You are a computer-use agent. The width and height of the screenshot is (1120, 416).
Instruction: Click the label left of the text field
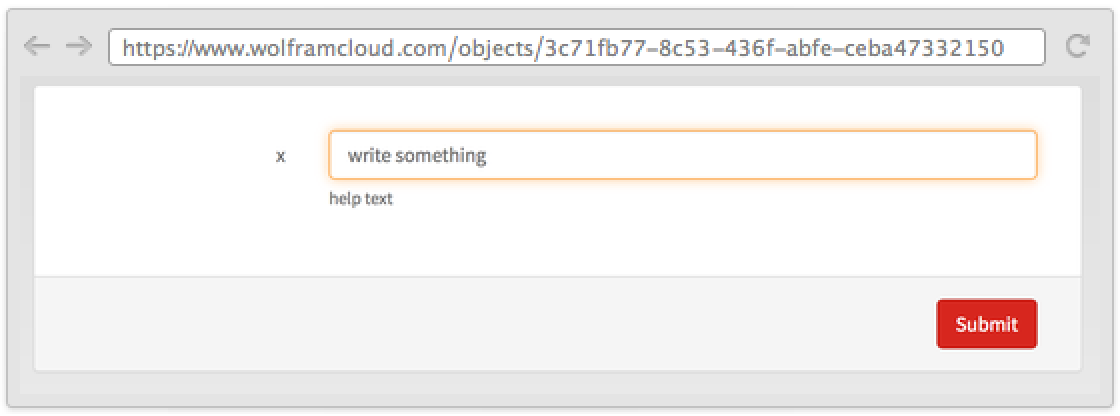pyautogui.click(x=281, y=156)
